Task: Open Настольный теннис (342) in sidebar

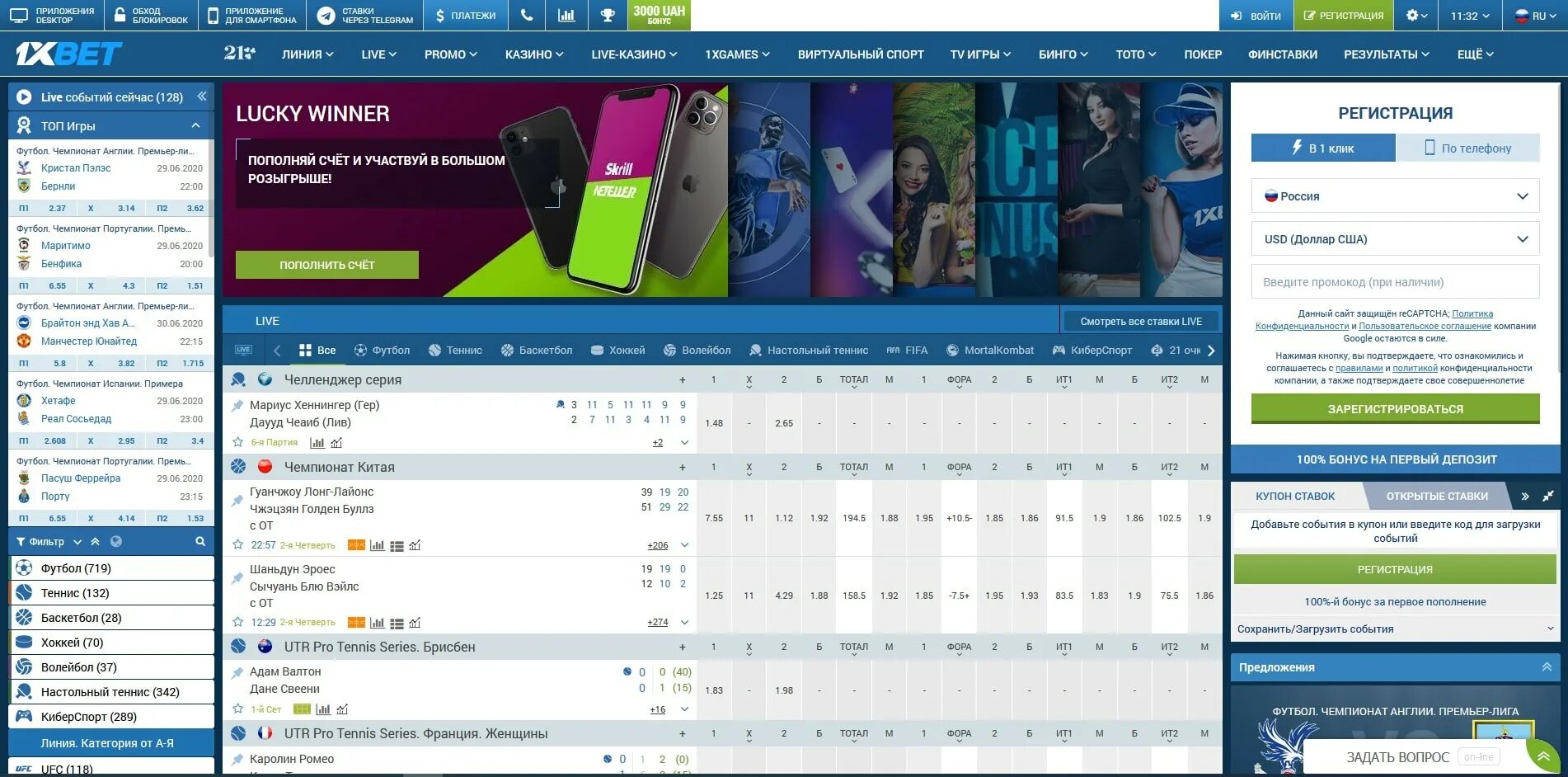Action: point(111,691)
